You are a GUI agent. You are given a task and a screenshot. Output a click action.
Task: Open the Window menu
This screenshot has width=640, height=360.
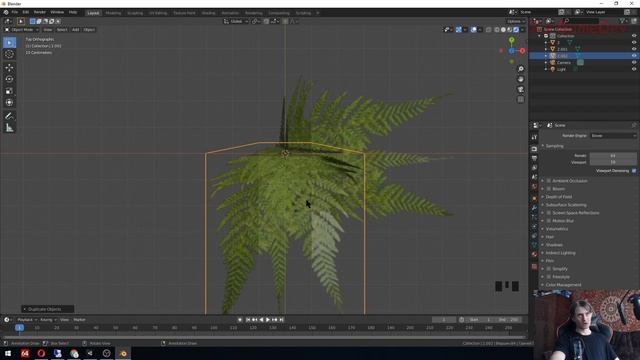pos(57,12)
